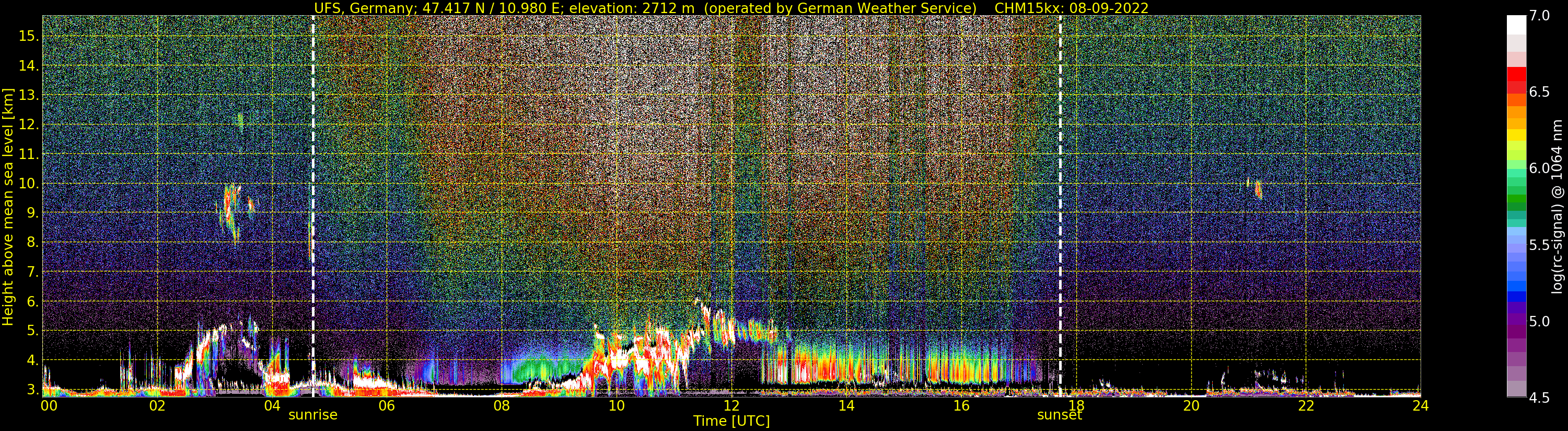Click the blue segment of the colorbar

click(1516, 297)
